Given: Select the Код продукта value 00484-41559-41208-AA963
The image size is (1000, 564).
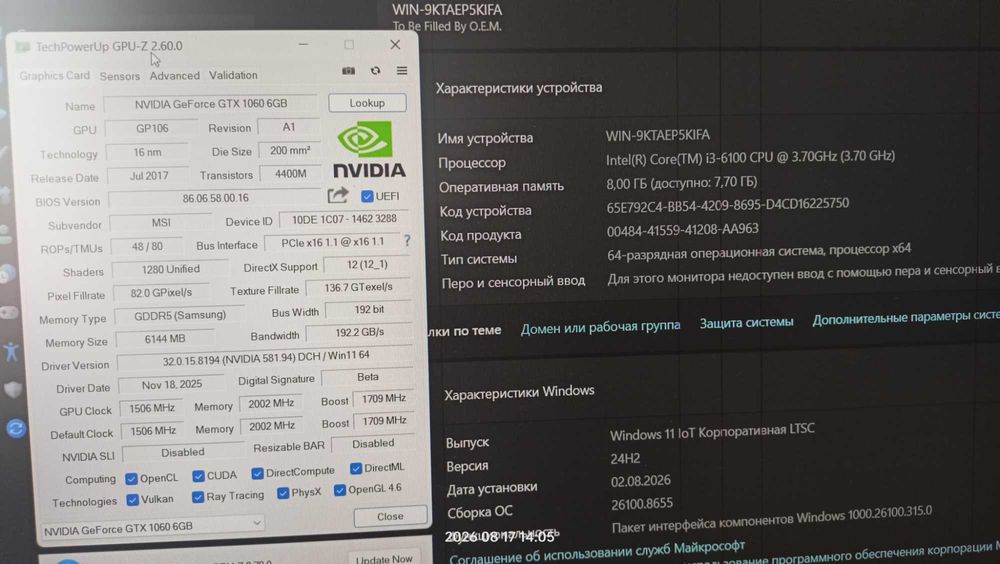Looking at the screenshot, I should [x=682, y=230].
